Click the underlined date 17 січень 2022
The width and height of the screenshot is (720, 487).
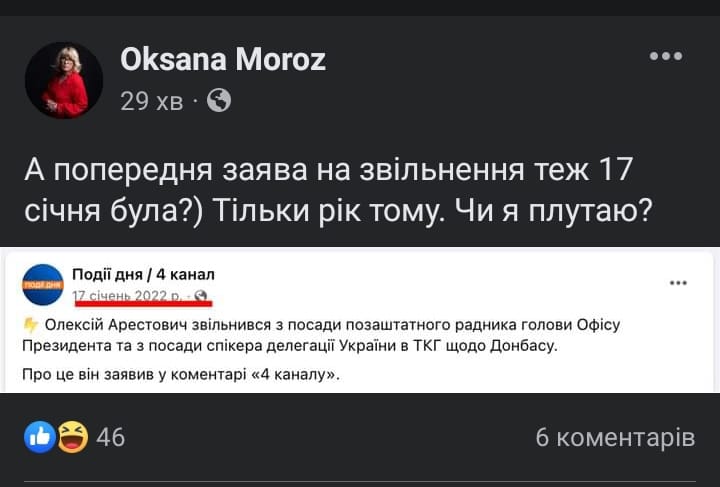(x=129, y=295)
